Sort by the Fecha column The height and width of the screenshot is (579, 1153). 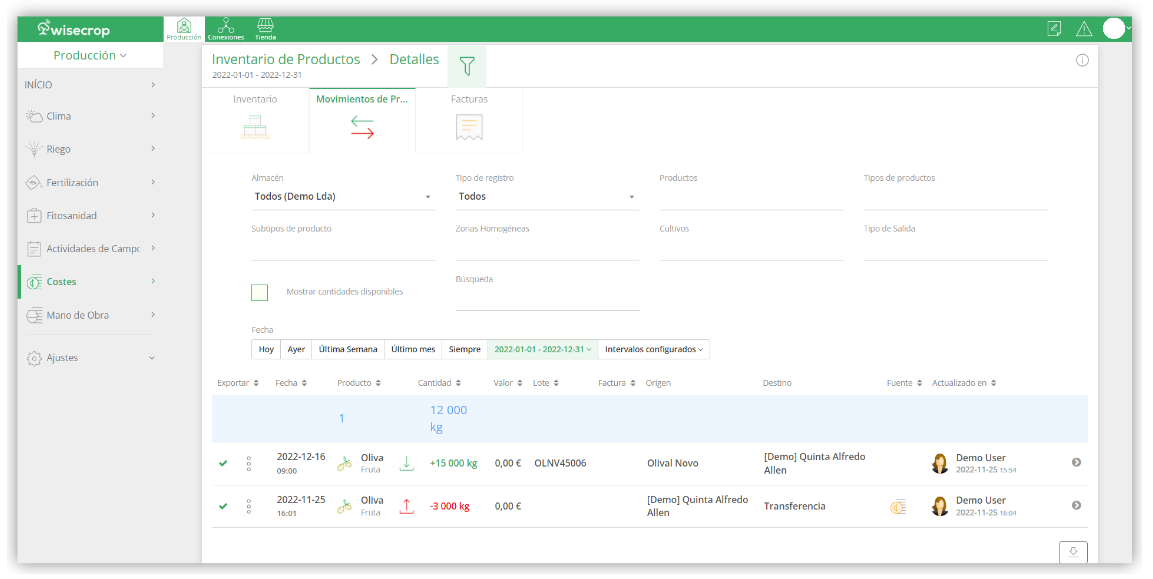click(291, 383)
